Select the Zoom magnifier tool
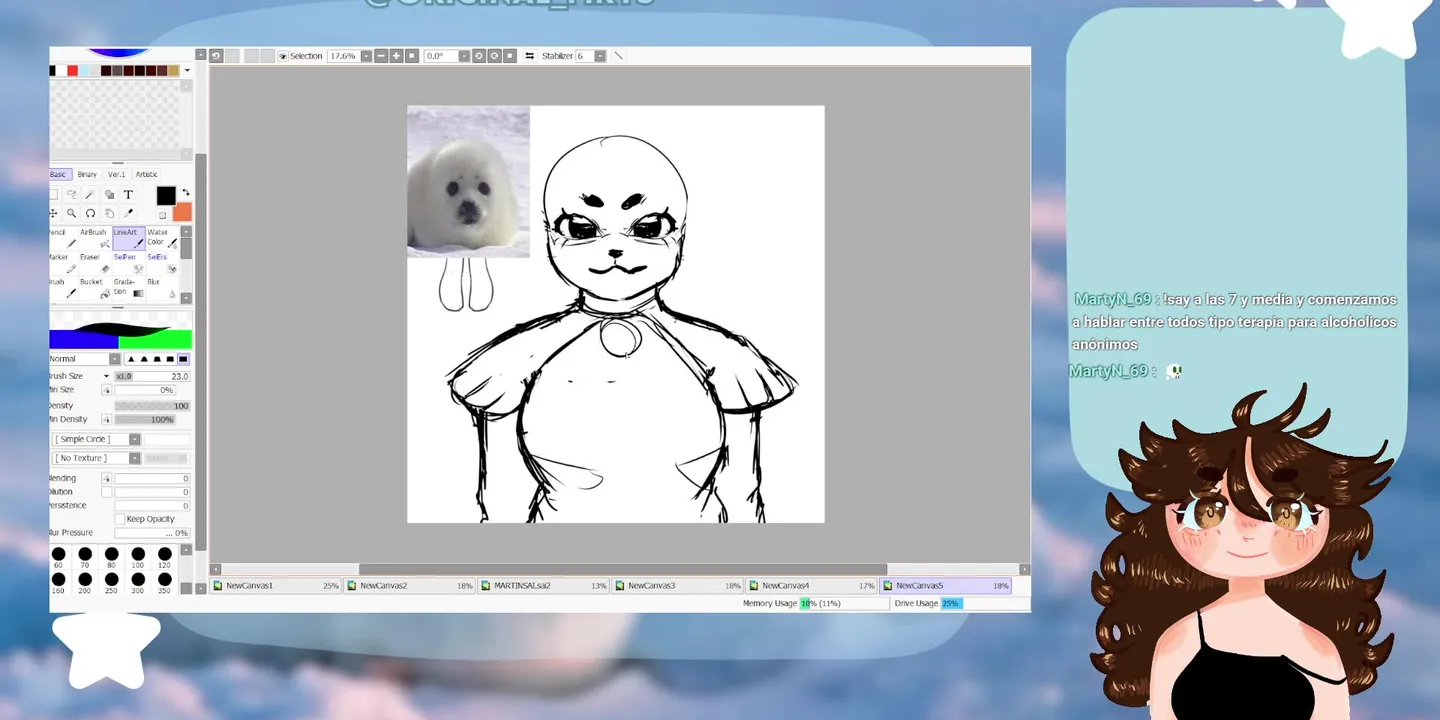This screenshot has height=720, width=1440. pos(72,213)
